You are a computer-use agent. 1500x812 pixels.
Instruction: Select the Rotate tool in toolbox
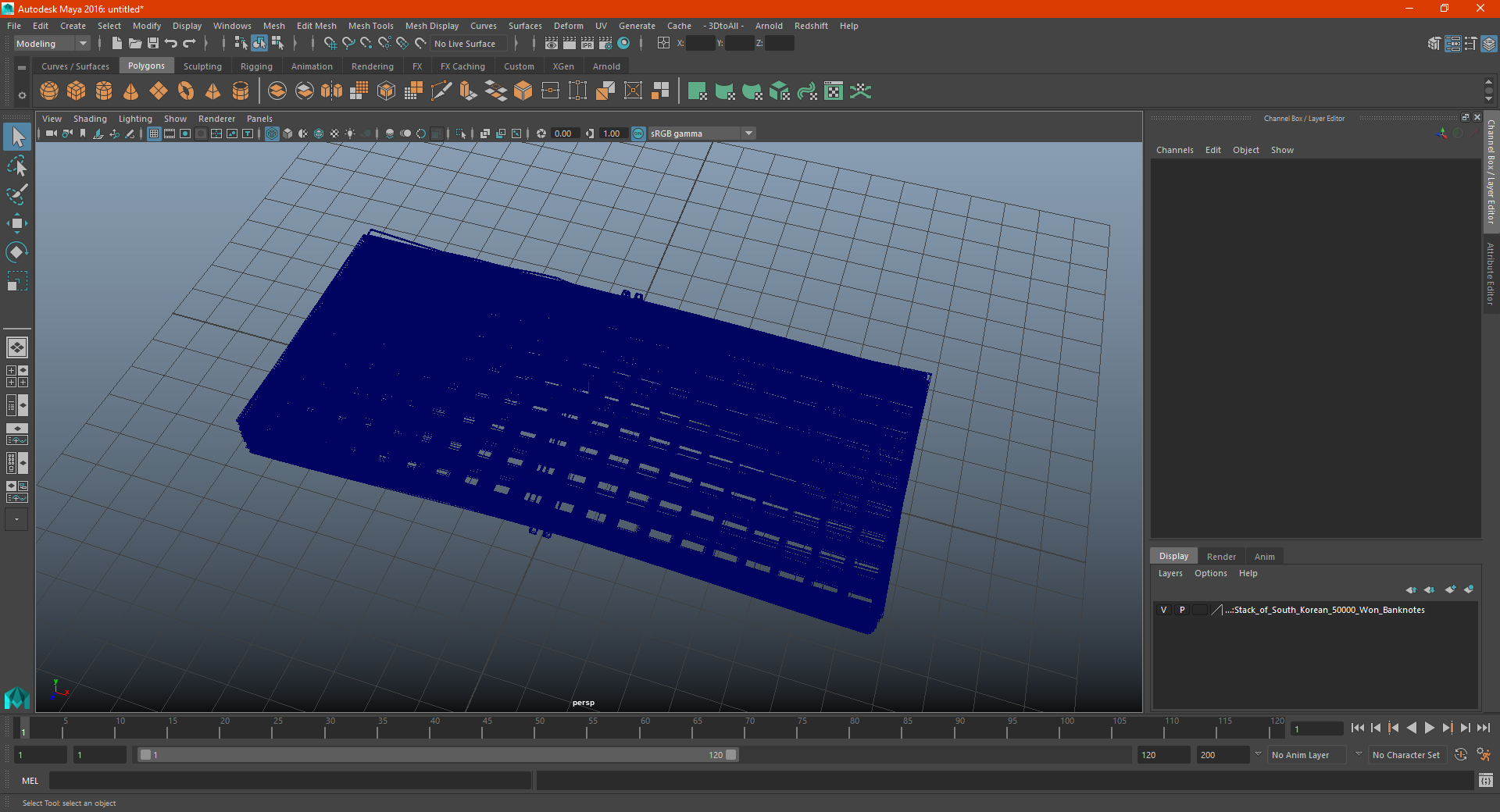pos(16,252)
